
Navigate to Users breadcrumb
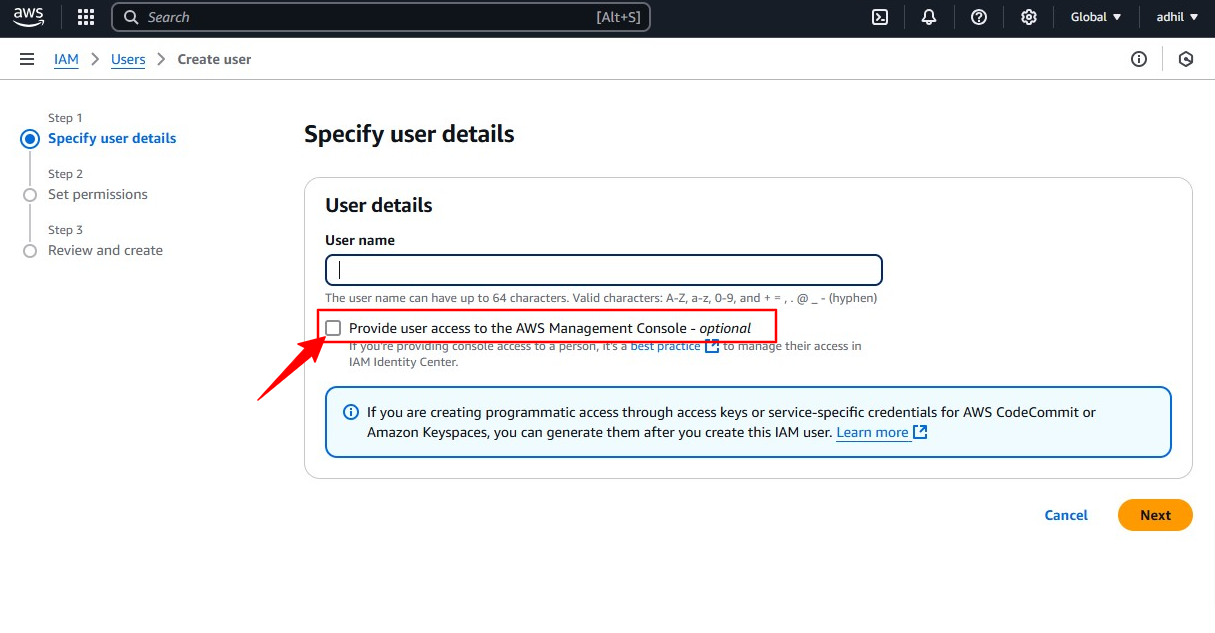(x=128, y=59)
